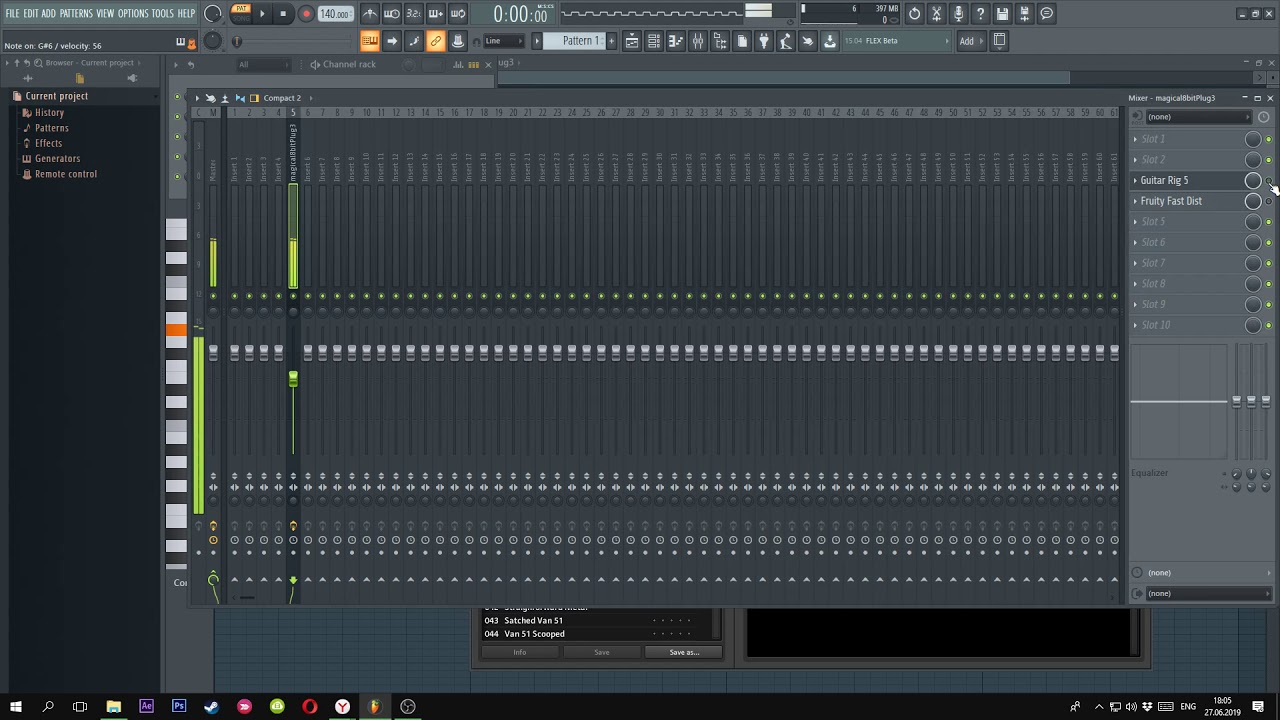The width and height of the screenshot is (1280, 720).
Task: Click the audio editor scissors icon
Action: [x=936, y=14]
